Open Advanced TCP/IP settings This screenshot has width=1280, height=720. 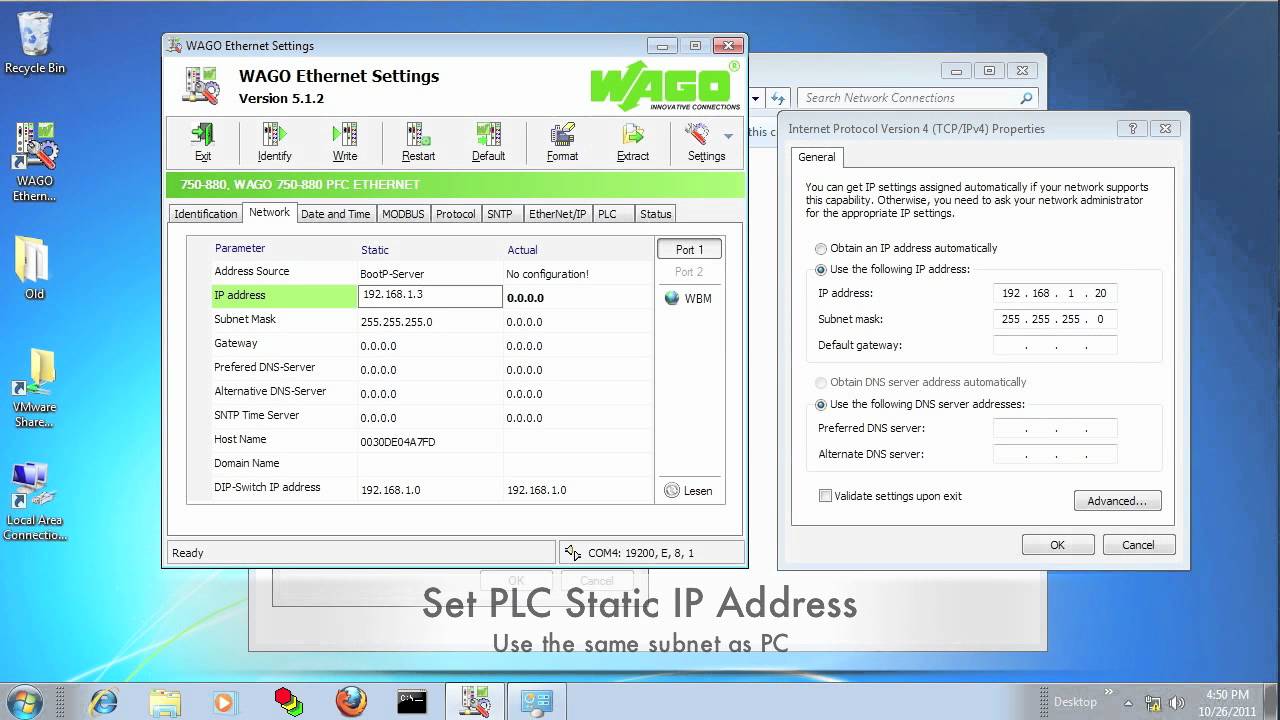(1117, 501)
